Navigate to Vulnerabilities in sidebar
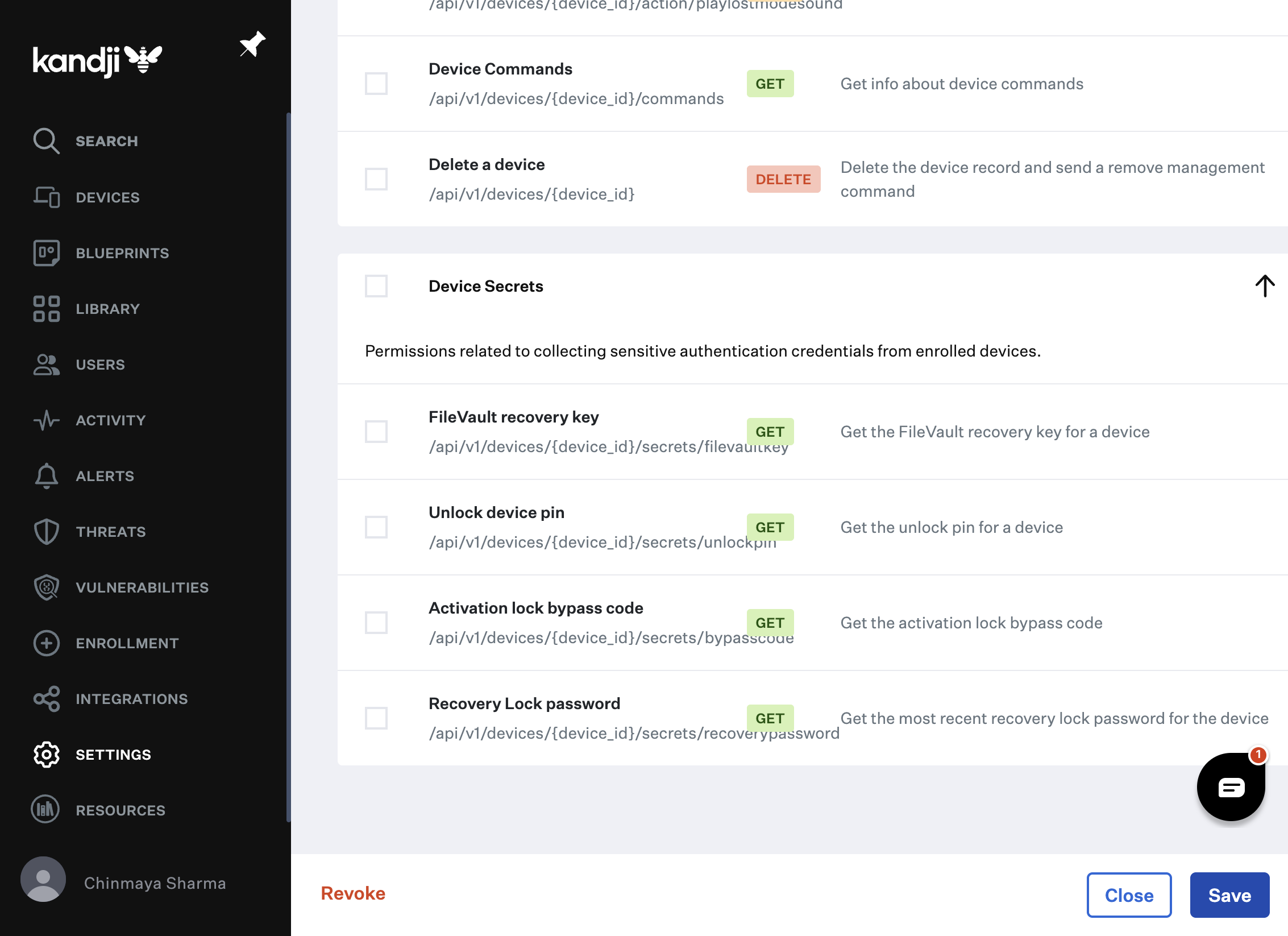Screen dimensions: 1288x936 point(142,587)
